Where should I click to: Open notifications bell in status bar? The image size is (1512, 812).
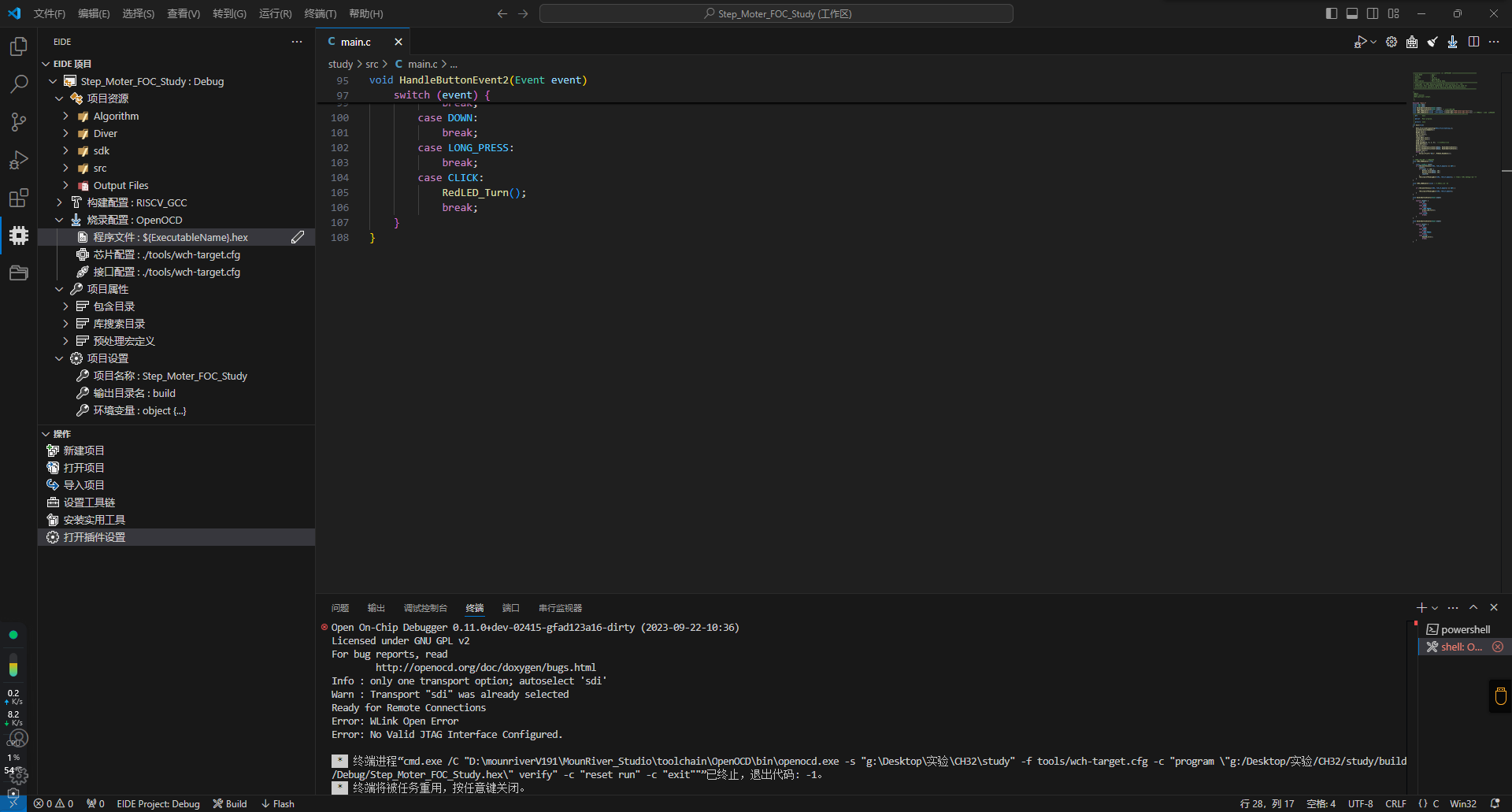[x=1495, y=804]
